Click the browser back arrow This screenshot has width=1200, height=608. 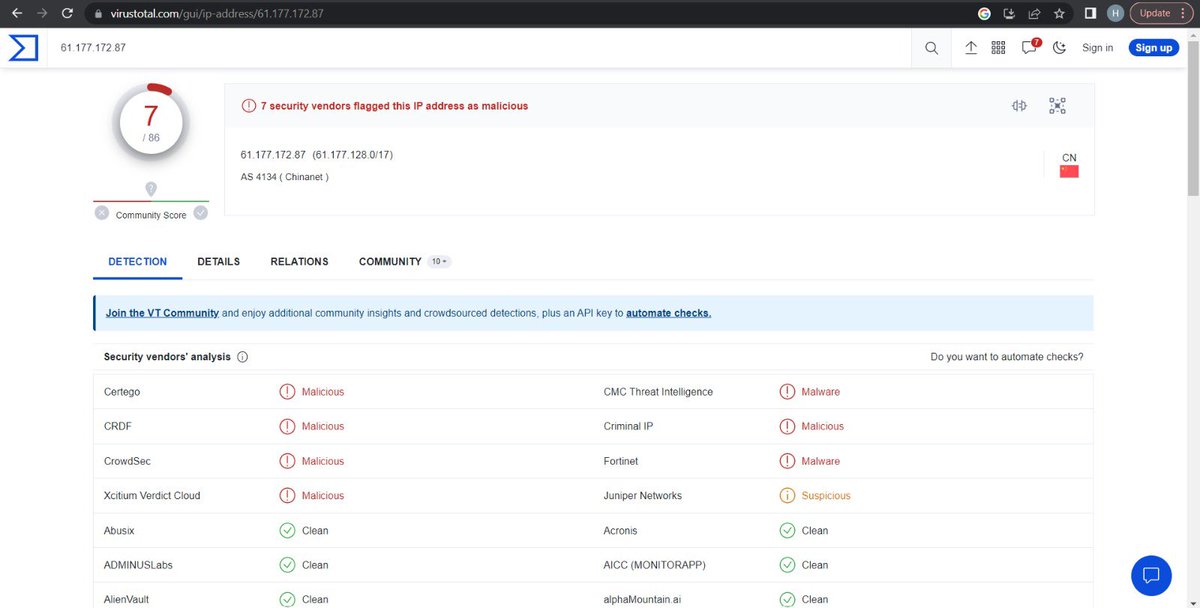[x=16, y=14]
